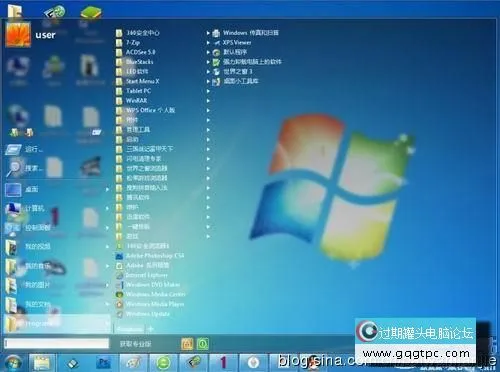
Task: Expand the WPS Office row arrow
Action: coord(208,110)
